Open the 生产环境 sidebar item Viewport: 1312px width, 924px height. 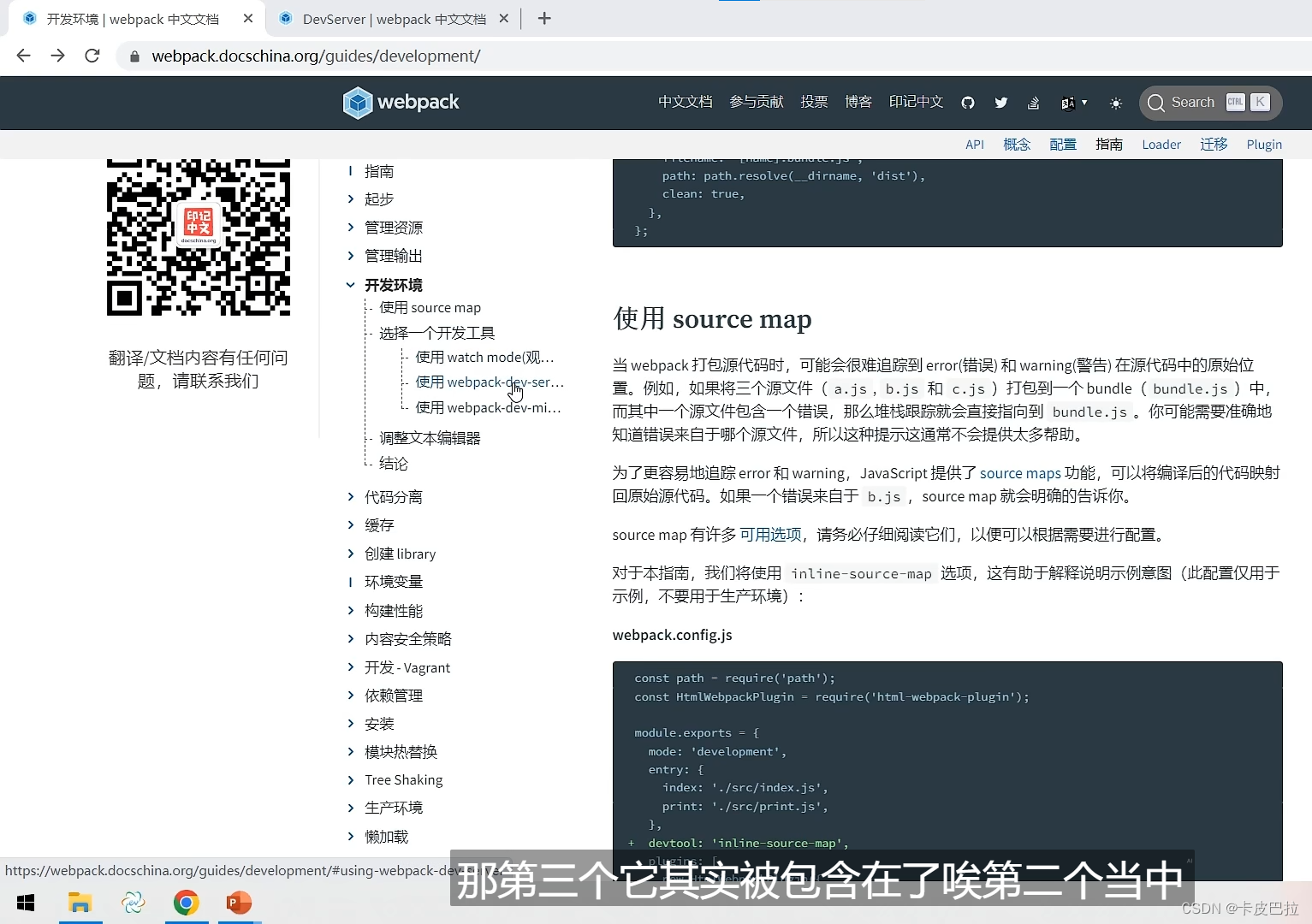[x=394, y=808]
